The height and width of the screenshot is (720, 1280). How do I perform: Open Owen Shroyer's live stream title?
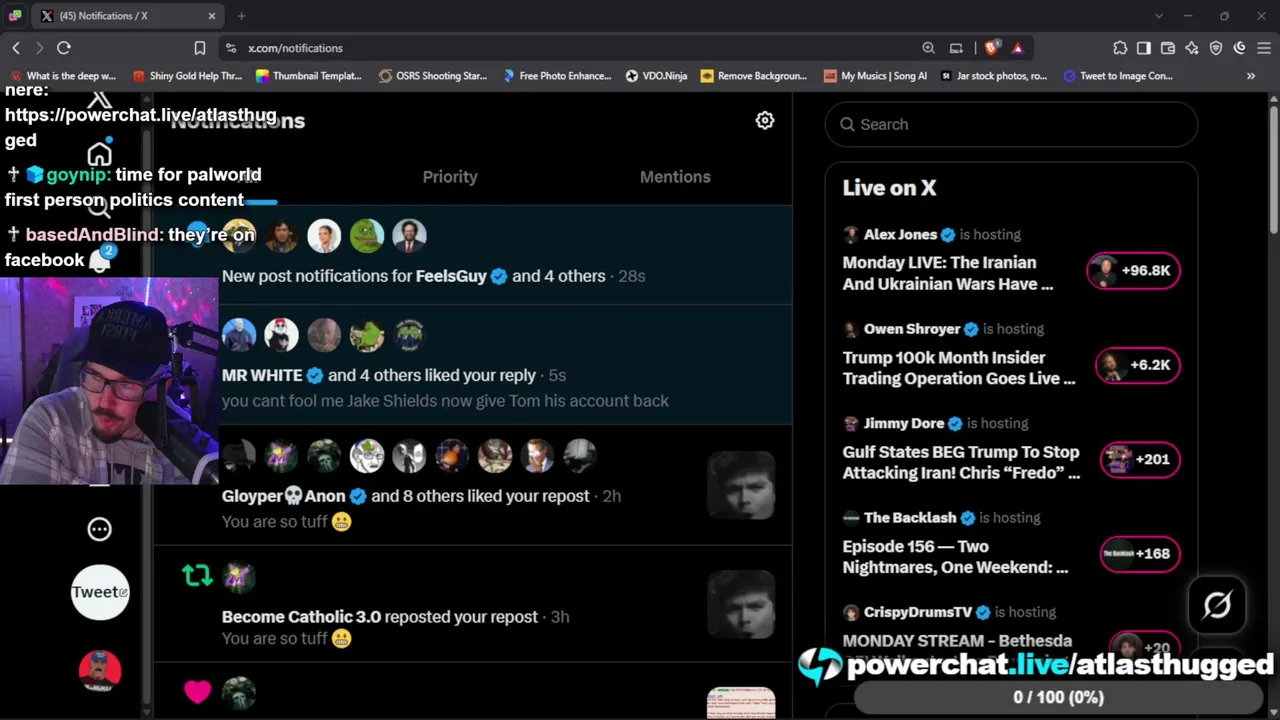pyautogui.click(x=958, y=368)
